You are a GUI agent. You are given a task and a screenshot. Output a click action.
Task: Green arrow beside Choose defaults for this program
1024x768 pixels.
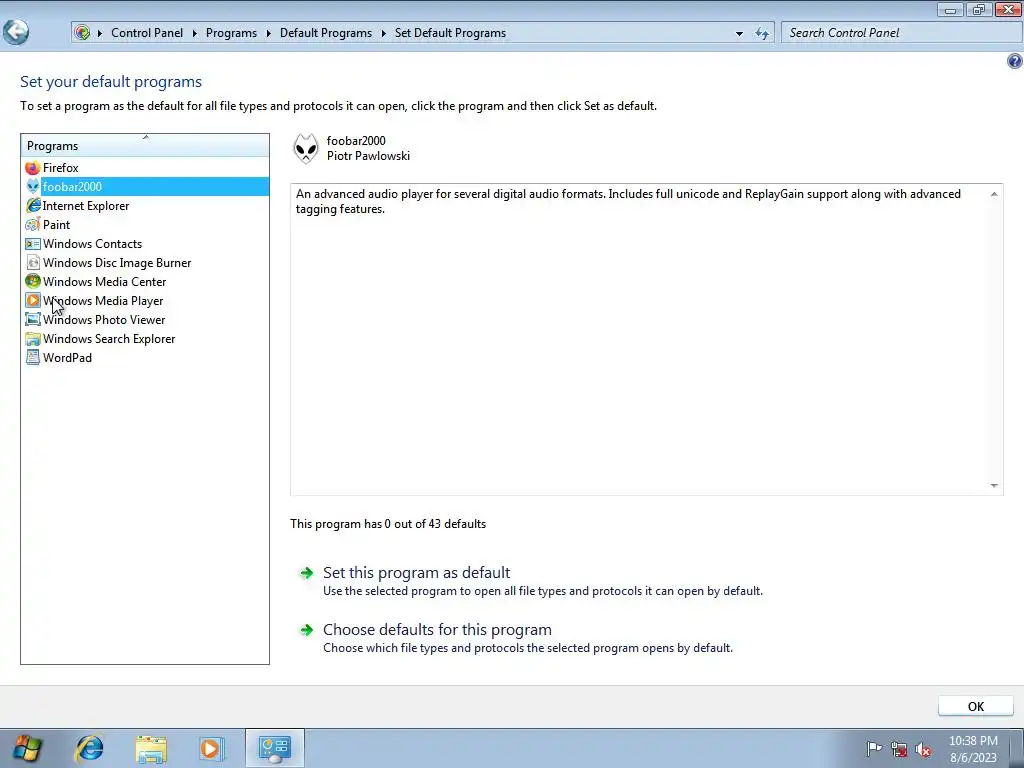click(x=306, y=630)
